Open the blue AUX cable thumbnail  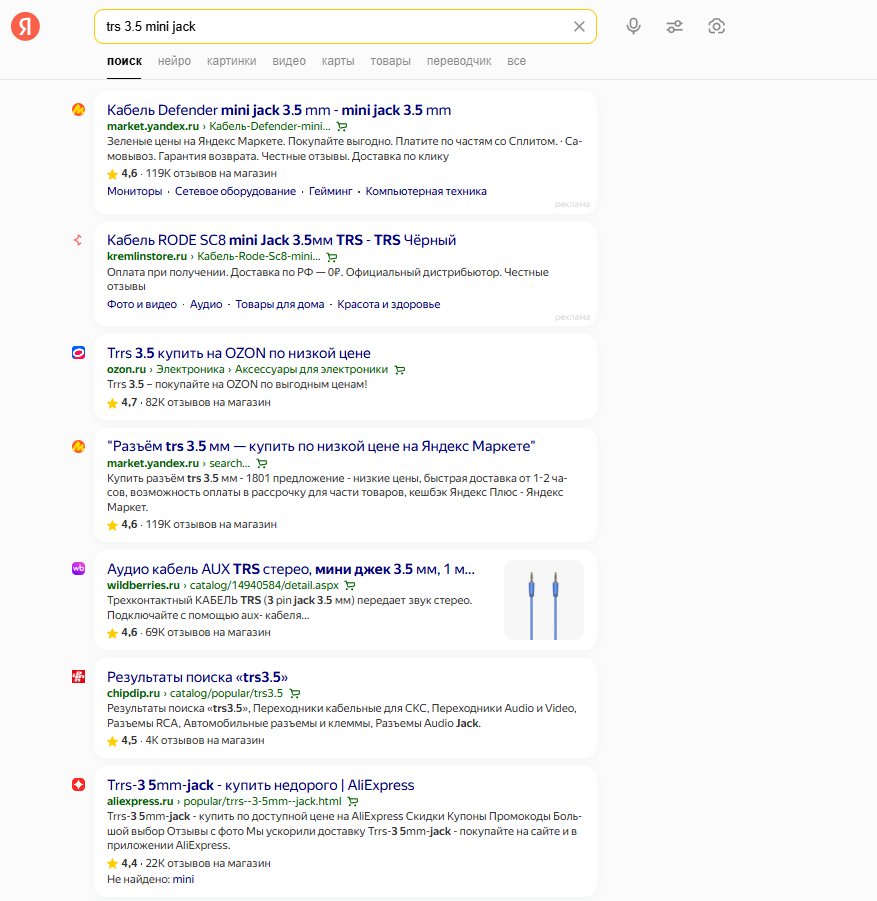pos(544,600)
